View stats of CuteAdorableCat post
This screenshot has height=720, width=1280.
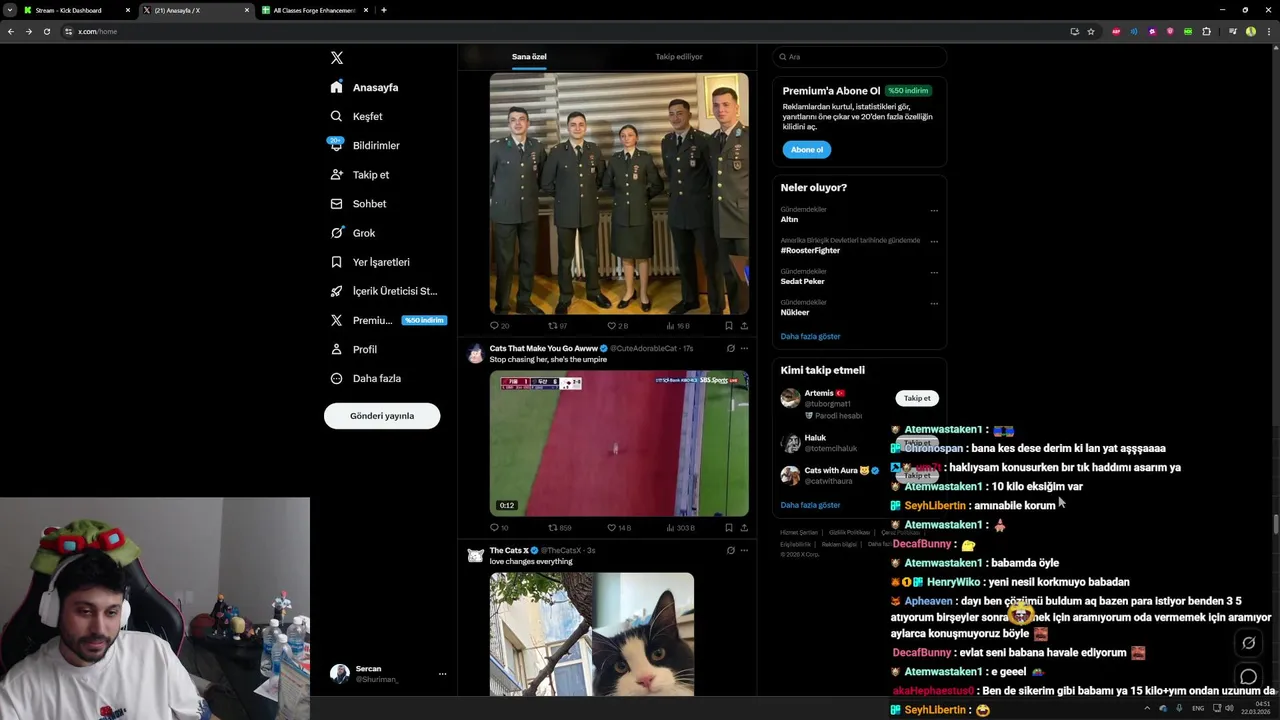tap(681, 528)
